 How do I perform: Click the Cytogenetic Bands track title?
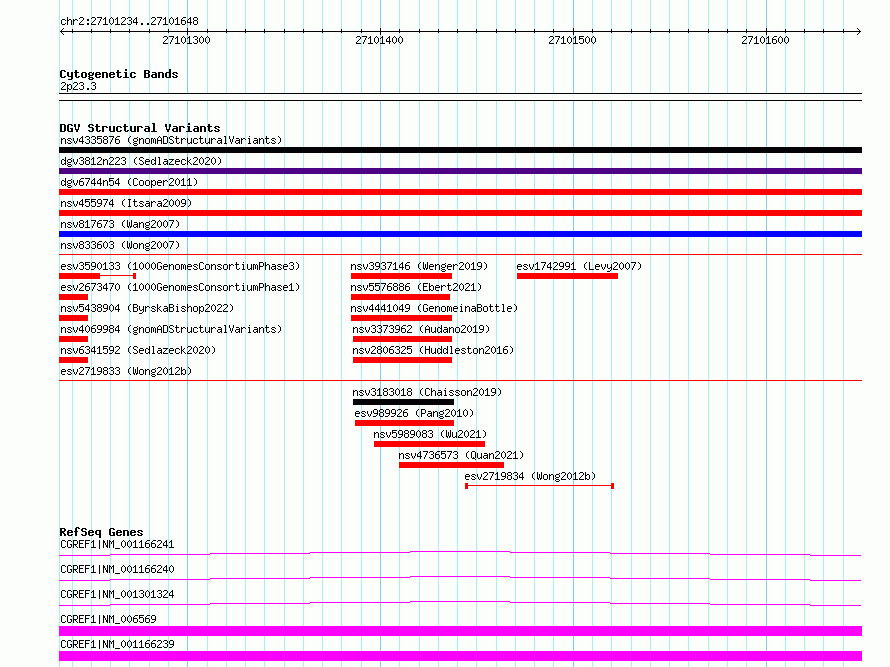pos(119,74)
